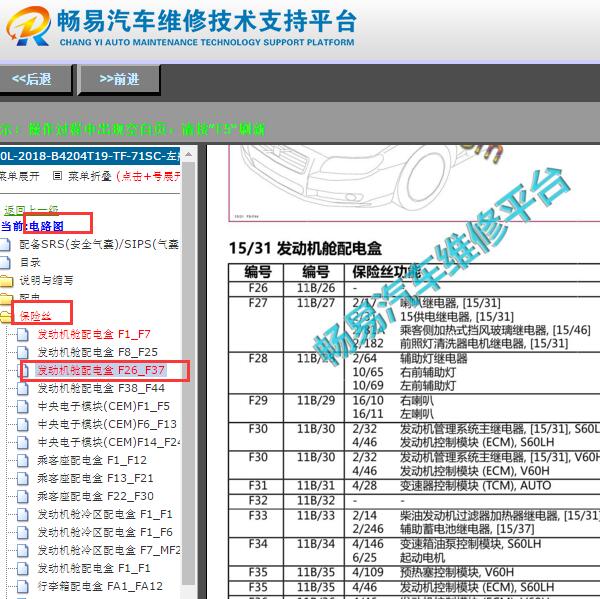This screenshot has width=600, height=599.
Task: Click the text 前照灯清洗器电机继电器
Action: click(462, 343)
